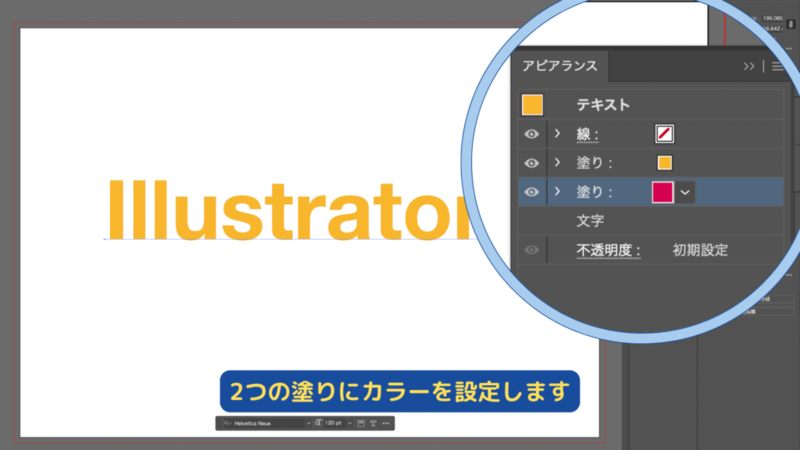The height and width of the screenshot is (450, 800).
Task: Click the 初期設定 opacity value
Action: [x=700, y=250]
